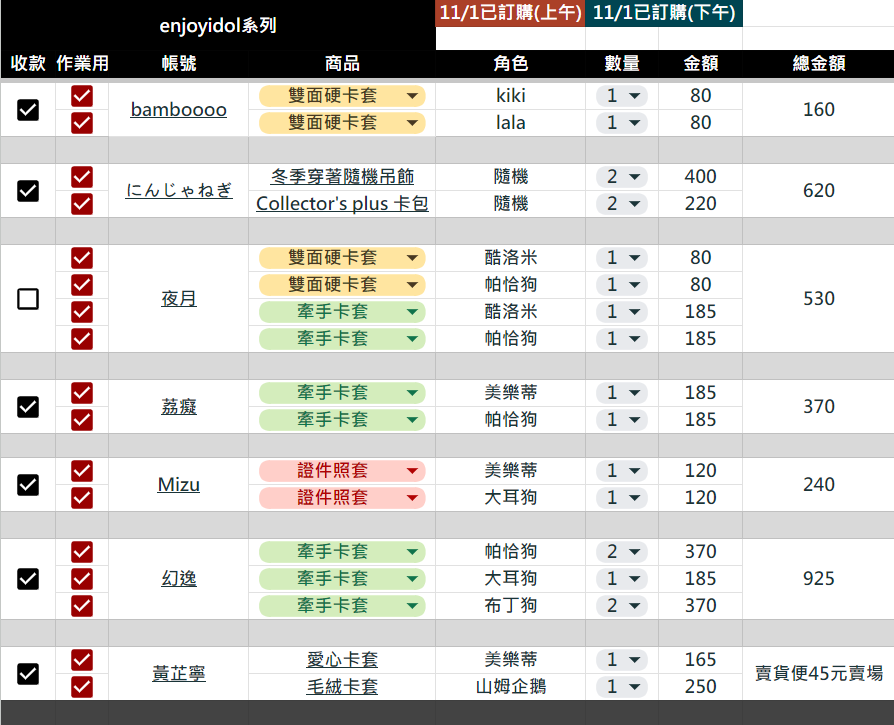Screen dimensions: 894x725
Task: Toggle payment checkbox for bamboooo
Action: [x=28, y=109]
